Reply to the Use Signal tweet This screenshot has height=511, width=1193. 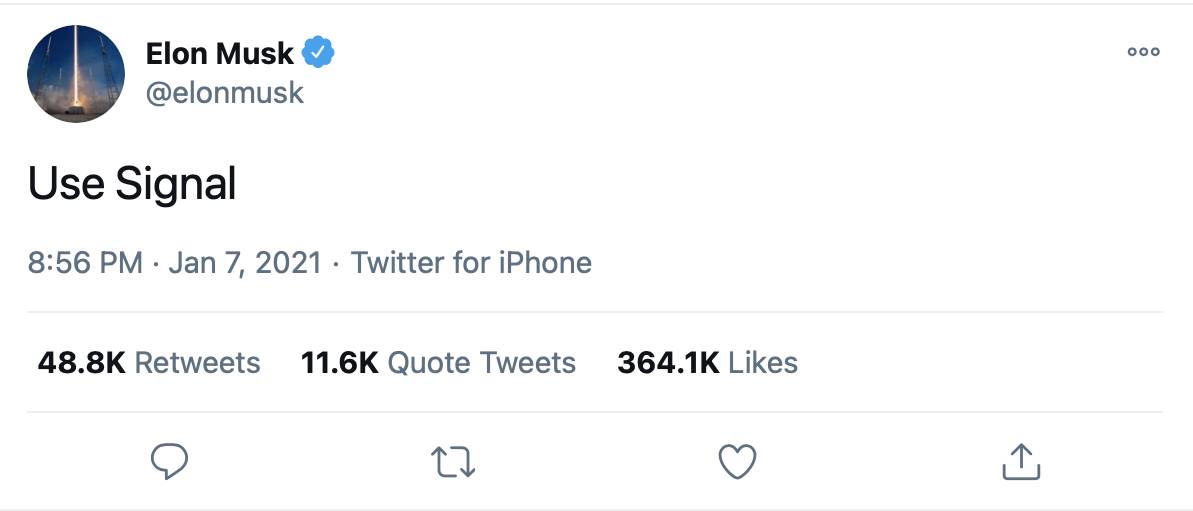coord(169,461)
